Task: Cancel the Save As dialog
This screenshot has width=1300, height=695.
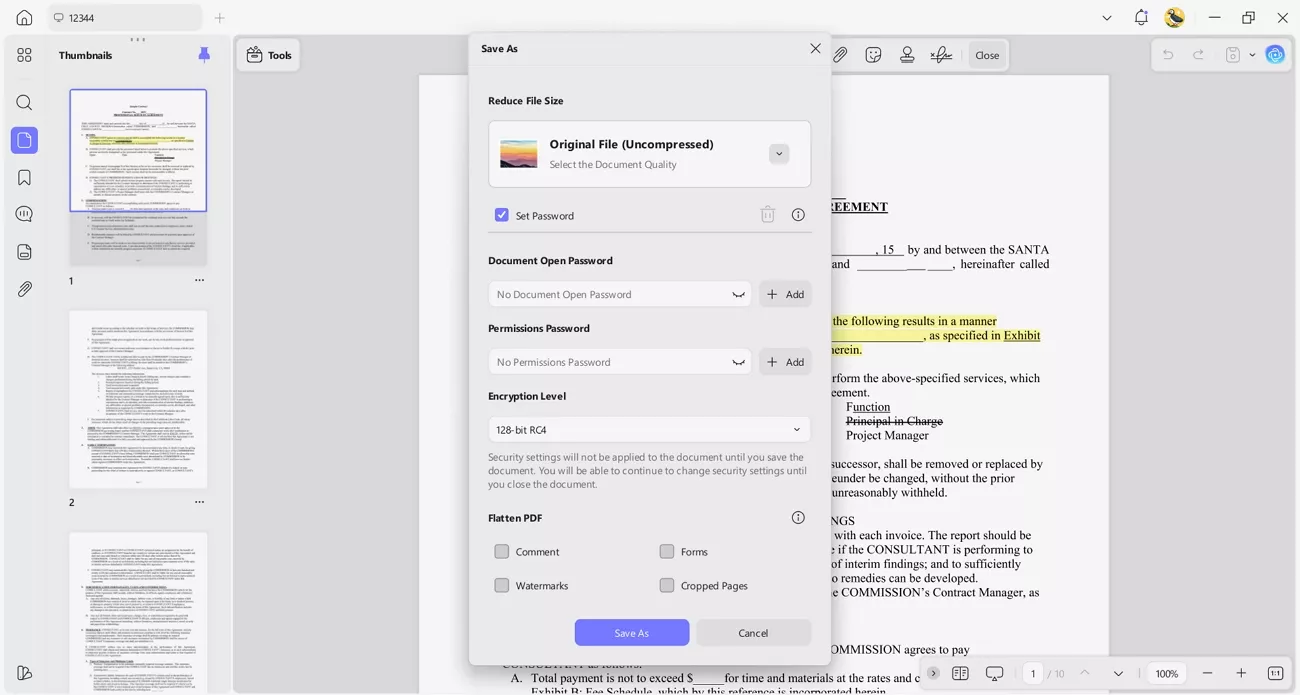Action: pos(753,632)
